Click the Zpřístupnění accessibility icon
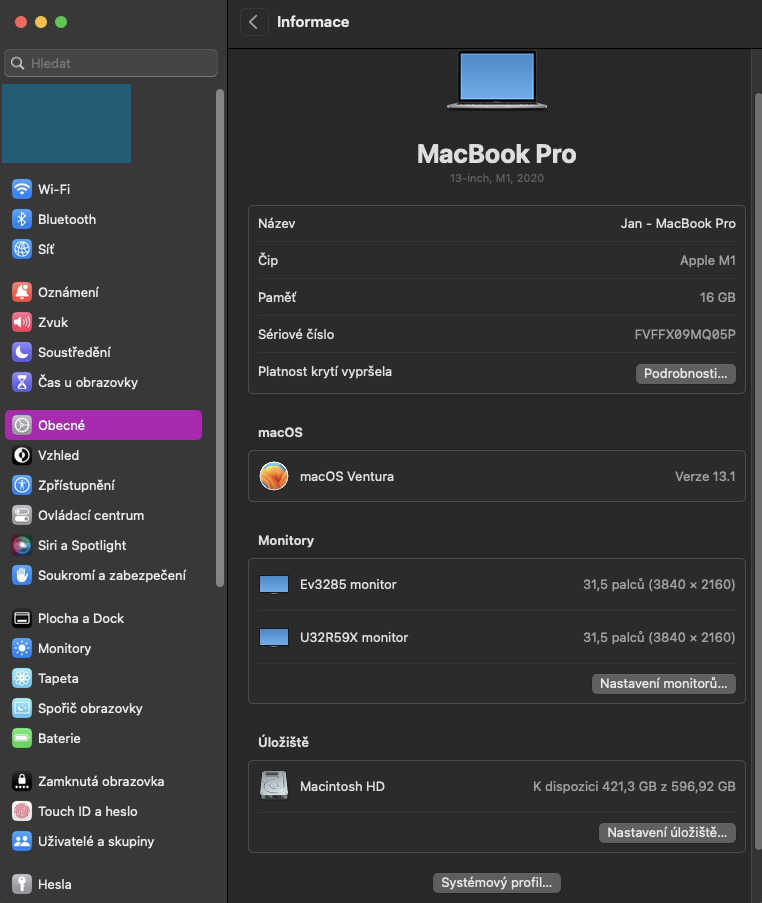The width and height of the screenshot is (762, 903). [22, 485]
